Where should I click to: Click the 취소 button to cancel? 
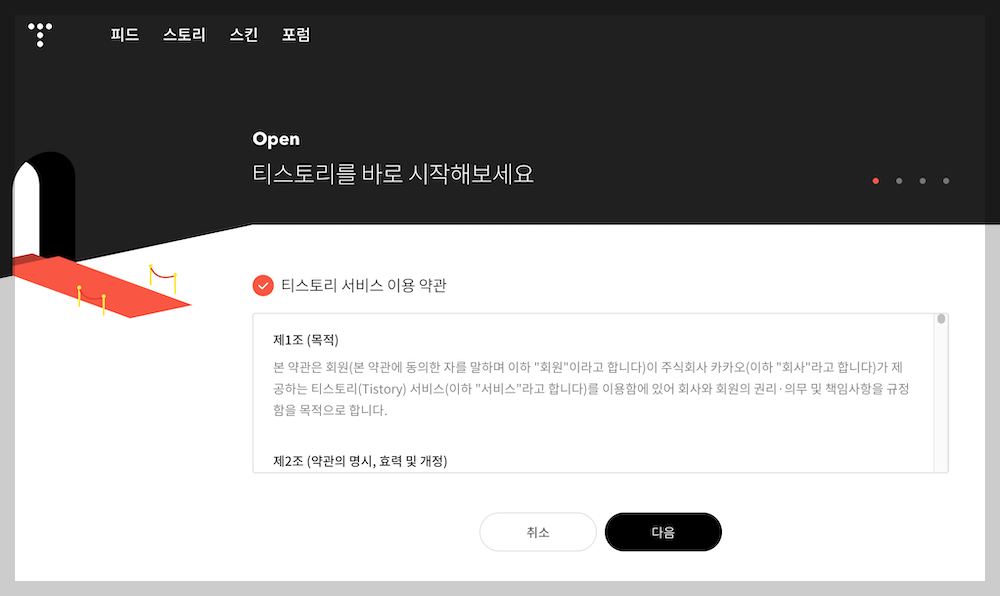click(538, 532)
